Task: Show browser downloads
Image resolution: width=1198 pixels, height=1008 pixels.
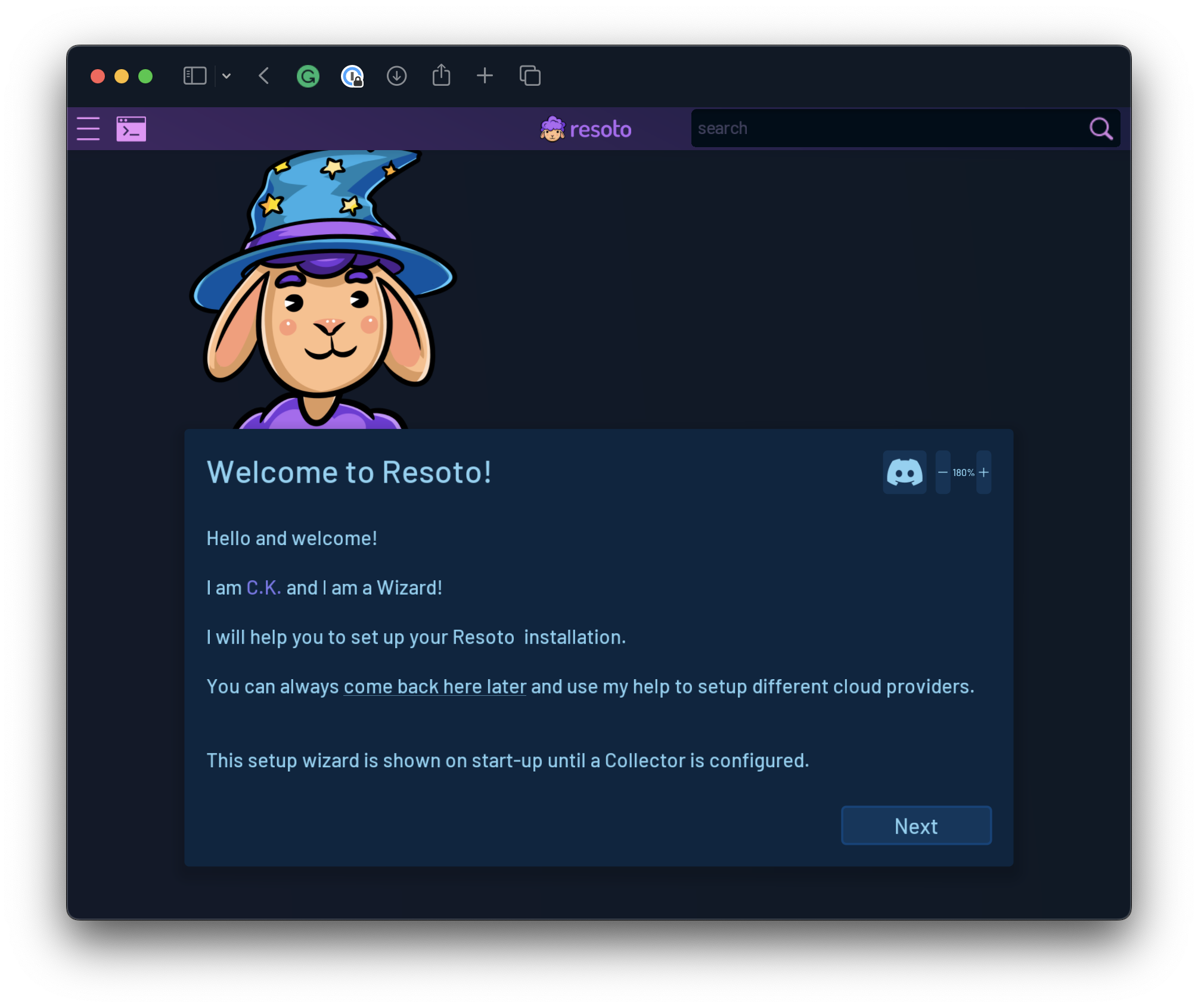Action: point(396,76)
